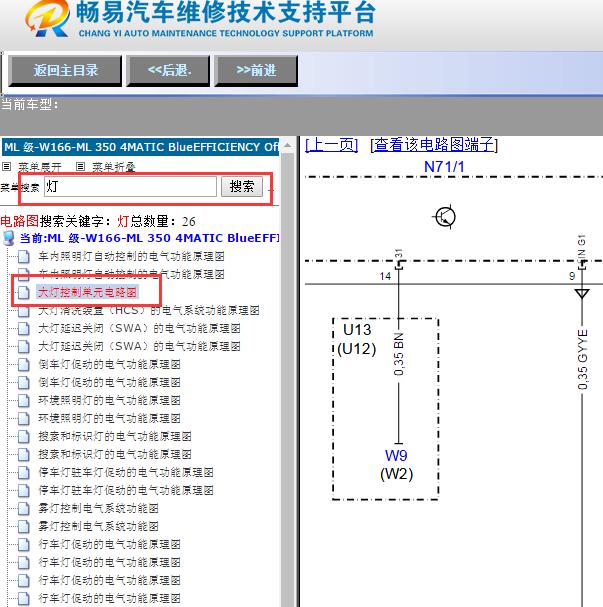Screen dimensions: 603x607
Task: Expand all menus via the 菜单展开 icon
Action: (7, 166)
